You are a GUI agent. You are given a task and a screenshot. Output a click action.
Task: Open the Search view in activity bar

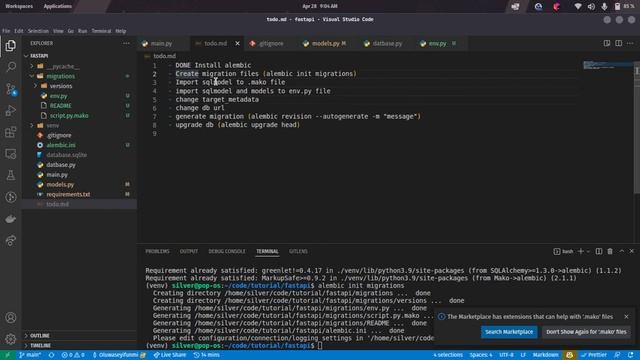pos(11,67)
